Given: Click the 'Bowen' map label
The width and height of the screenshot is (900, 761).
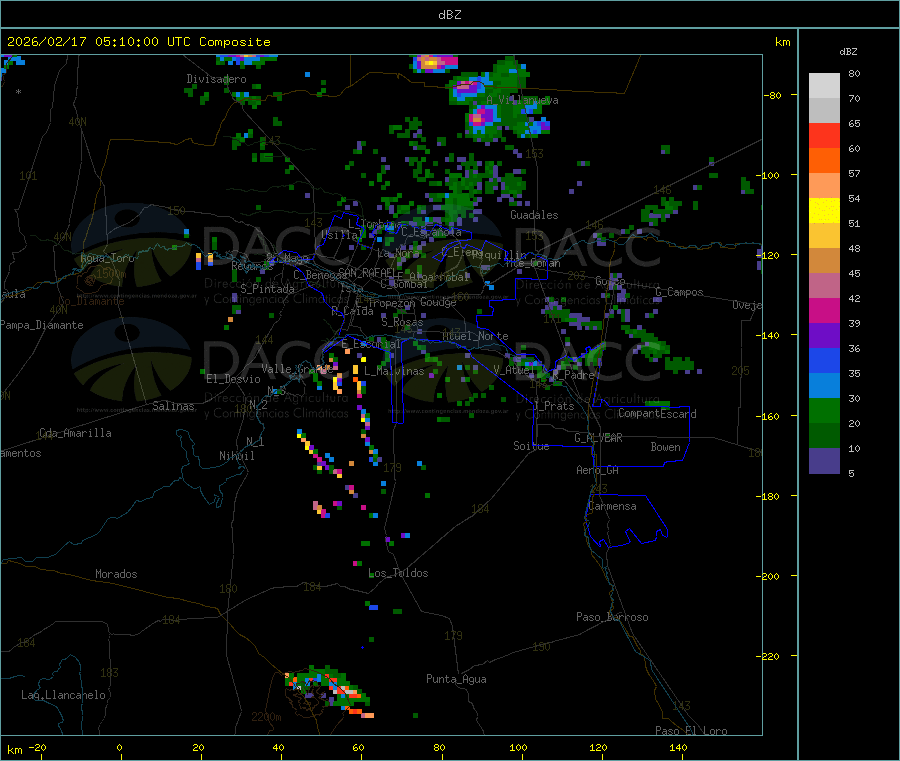Looking at the screenshot, I should (666, 447).
